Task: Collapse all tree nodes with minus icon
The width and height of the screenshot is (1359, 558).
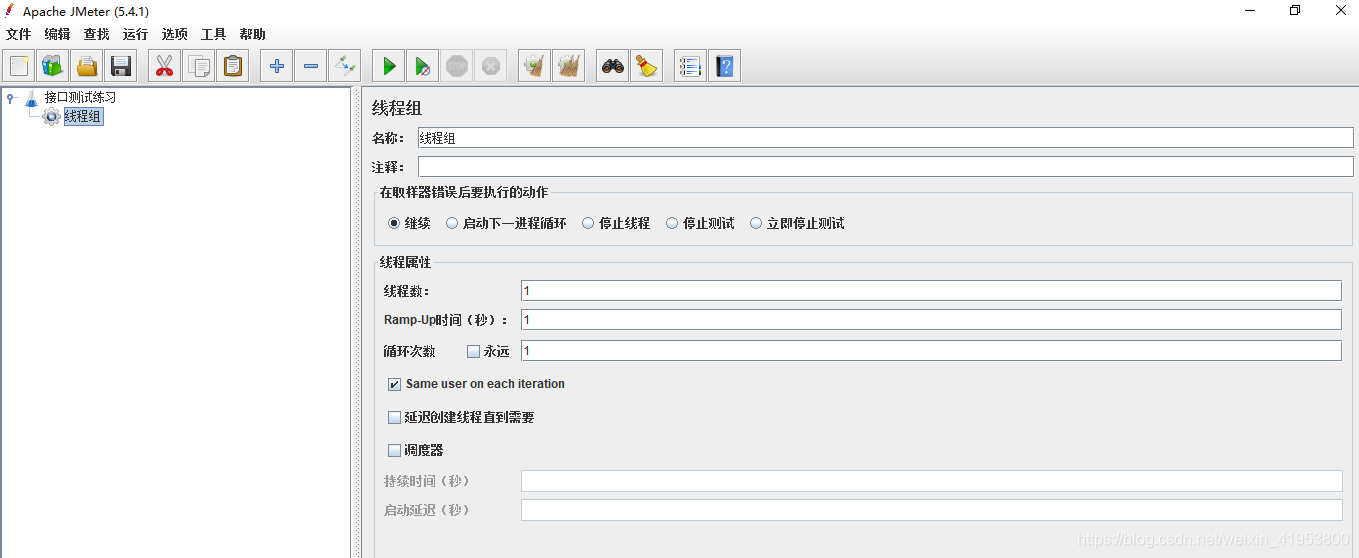Action: [311, 66]
